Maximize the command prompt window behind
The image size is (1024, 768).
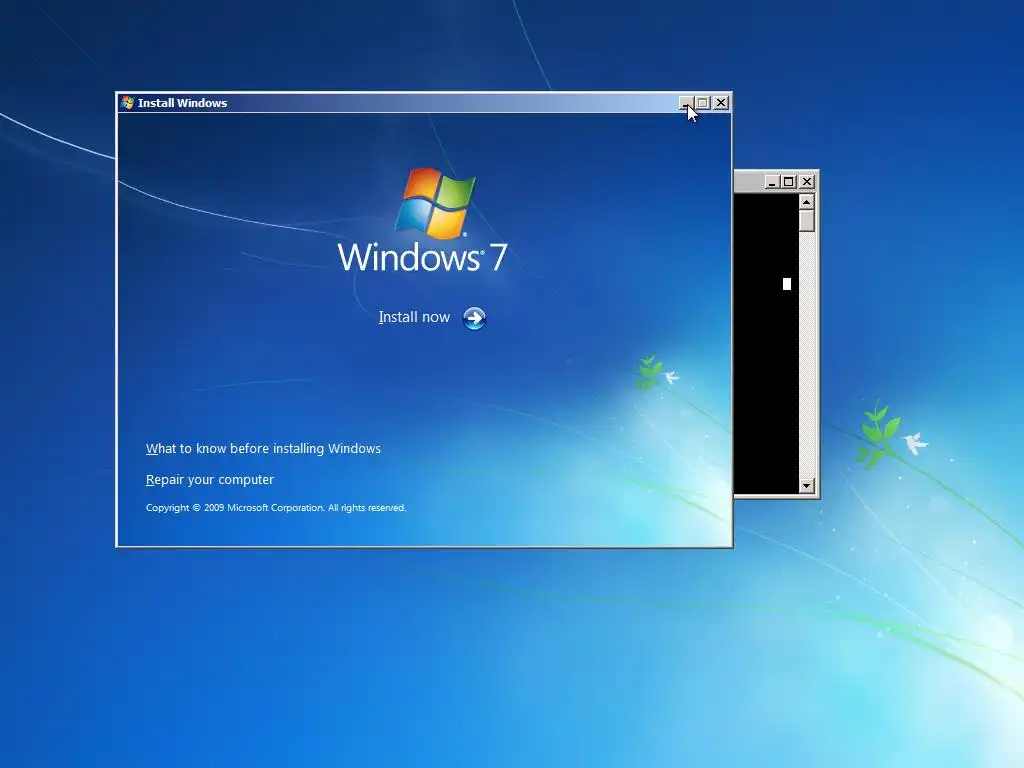click(x=789, y=182)
